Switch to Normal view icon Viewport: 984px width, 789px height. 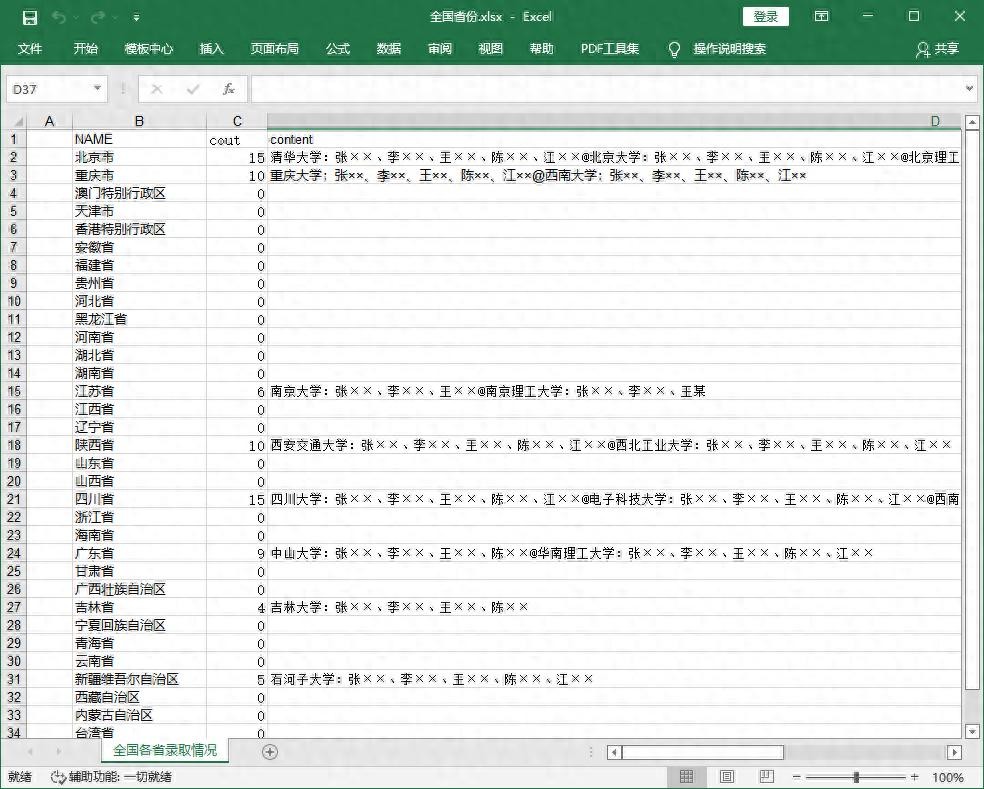[x=686, y=777]
